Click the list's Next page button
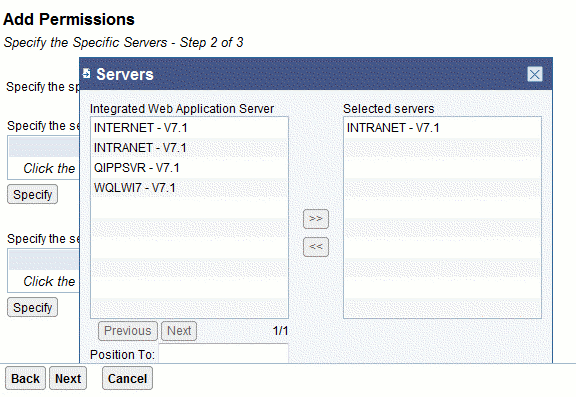576x397 pixels. coord(179,331)
